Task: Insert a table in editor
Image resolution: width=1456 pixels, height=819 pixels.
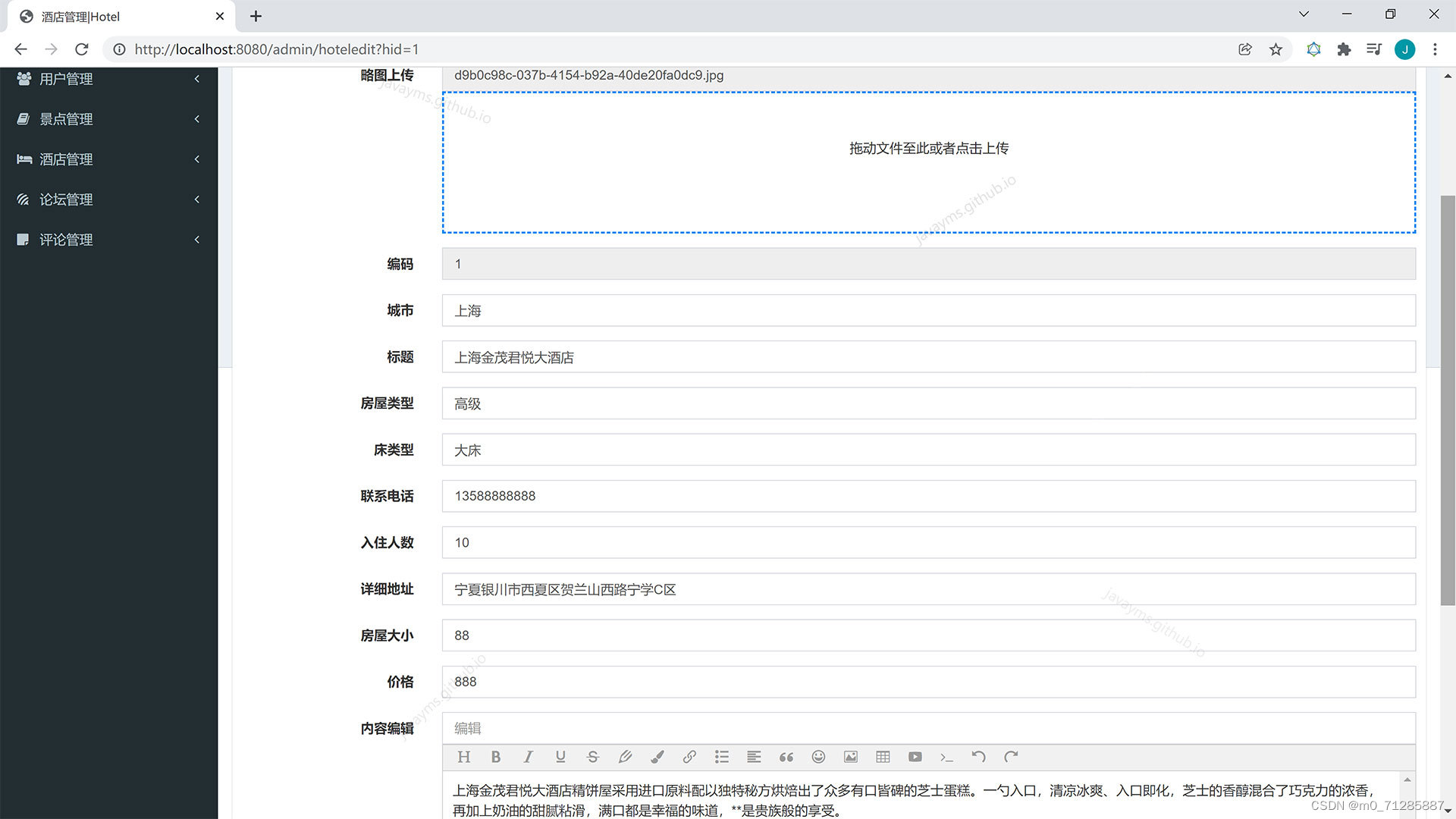Action: coord(883,757)
